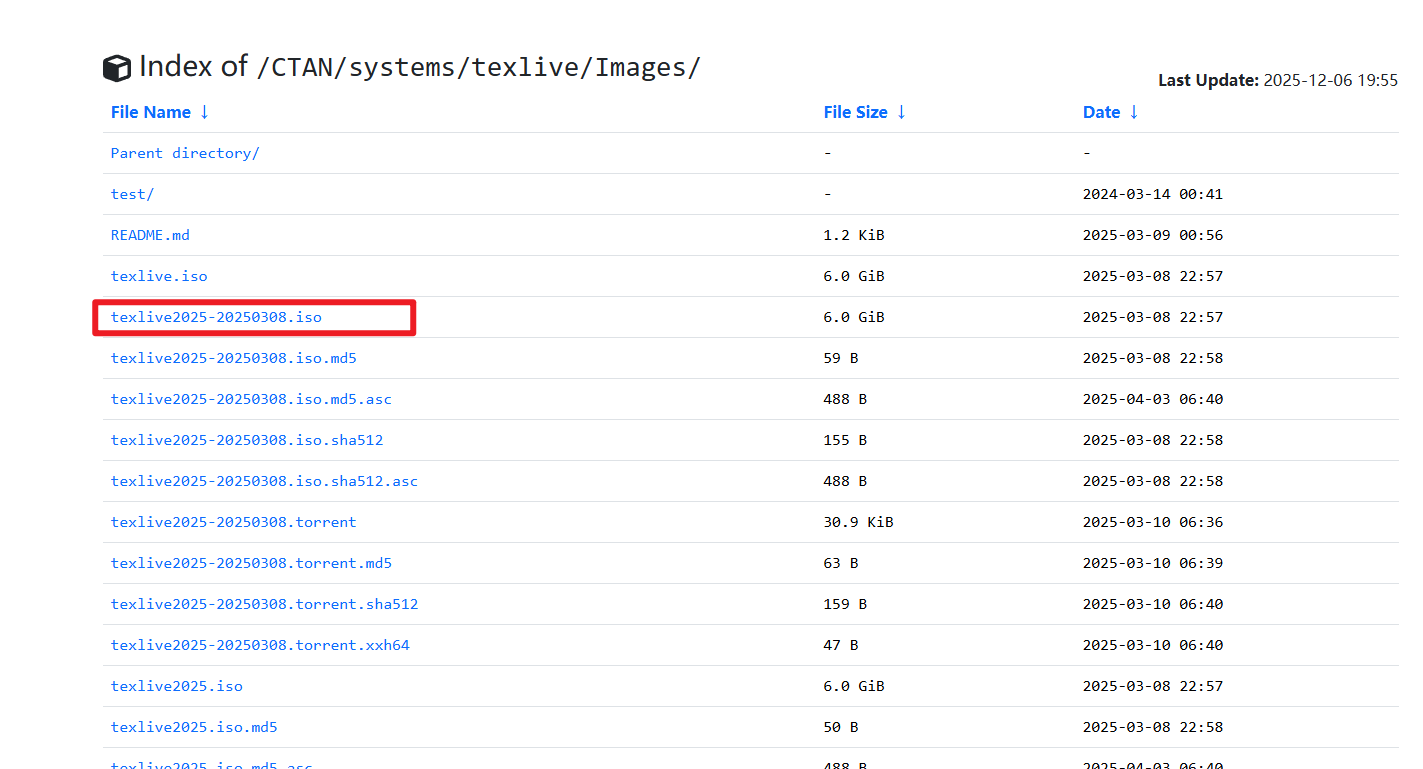Viewport: 1423px width, 769px height.
Task: Click the box icon beside Index of
Action: 117,68
